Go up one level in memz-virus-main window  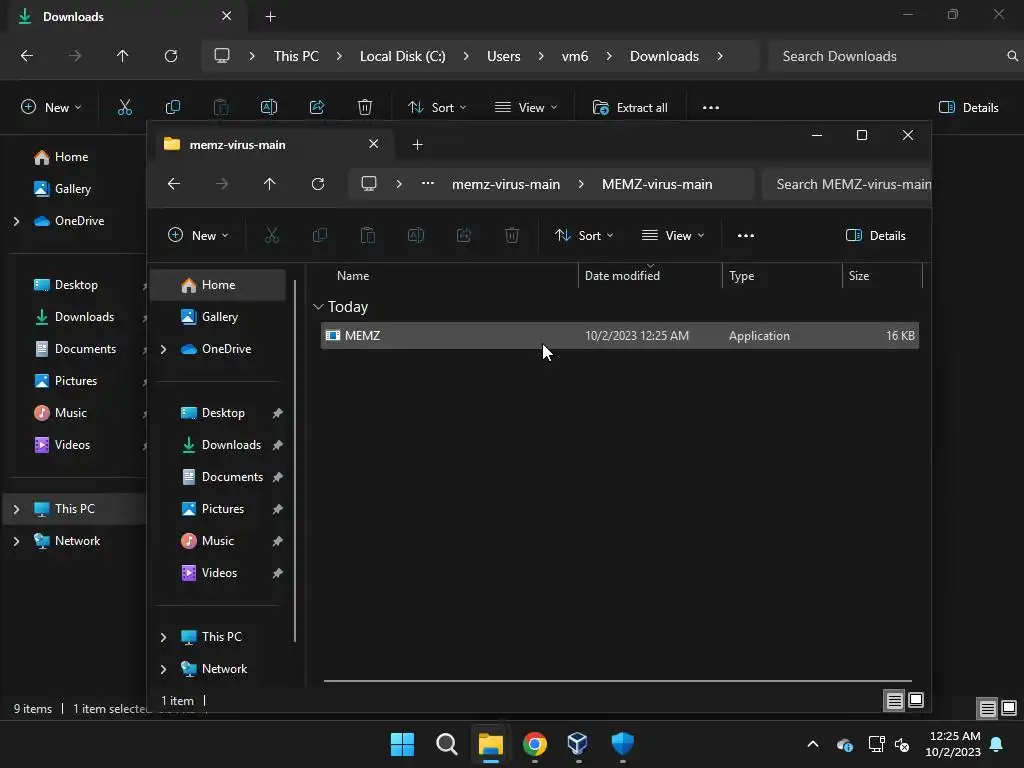(270, 184)
